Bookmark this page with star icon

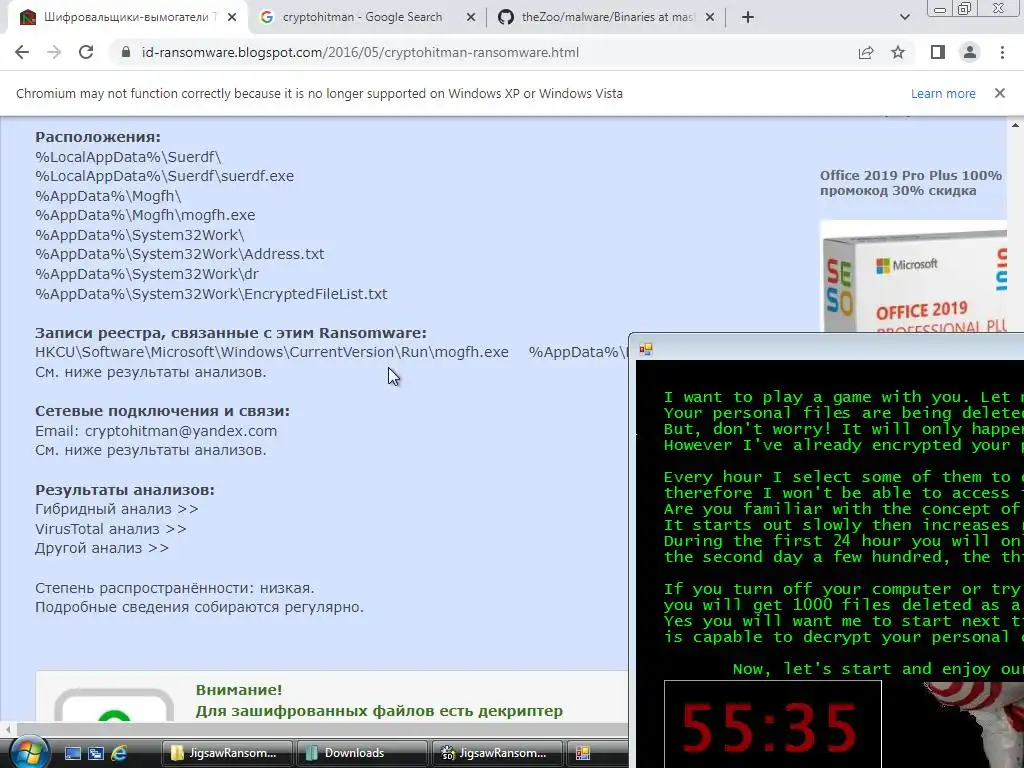tap(899, 52)
